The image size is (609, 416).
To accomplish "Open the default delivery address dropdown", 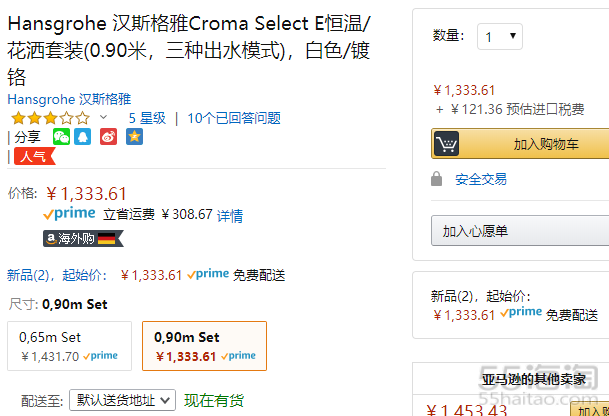I will point(122,400).
